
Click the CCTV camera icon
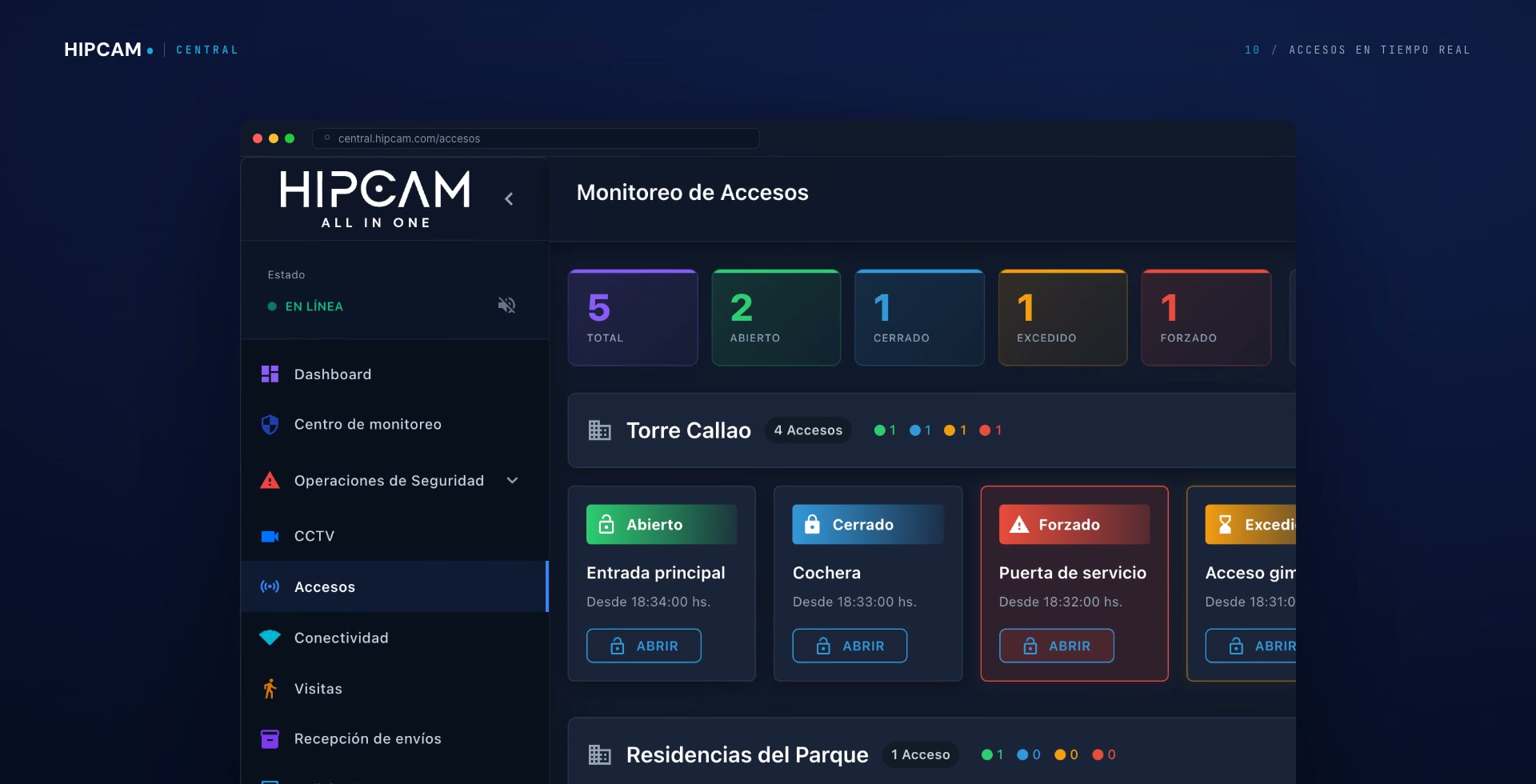point(270,536)
